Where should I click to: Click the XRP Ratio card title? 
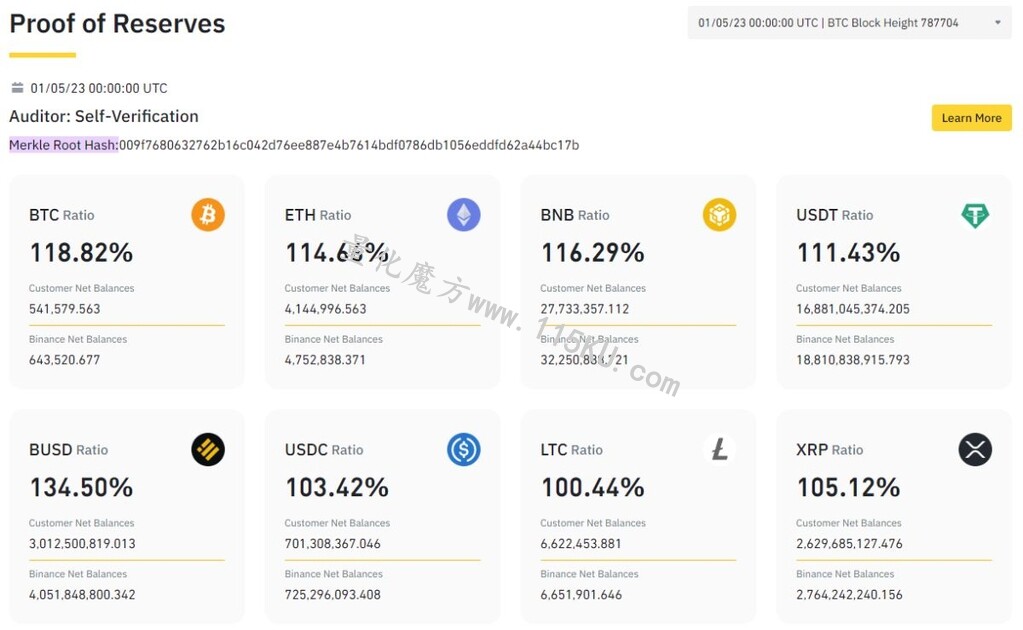pyautogui.click(x=830, y=450)
